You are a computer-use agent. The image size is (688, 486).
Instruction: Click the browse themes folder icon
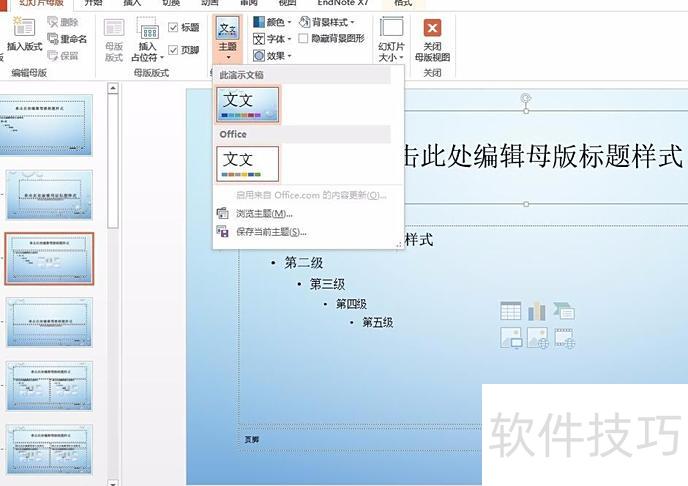(x=222, y=214)
